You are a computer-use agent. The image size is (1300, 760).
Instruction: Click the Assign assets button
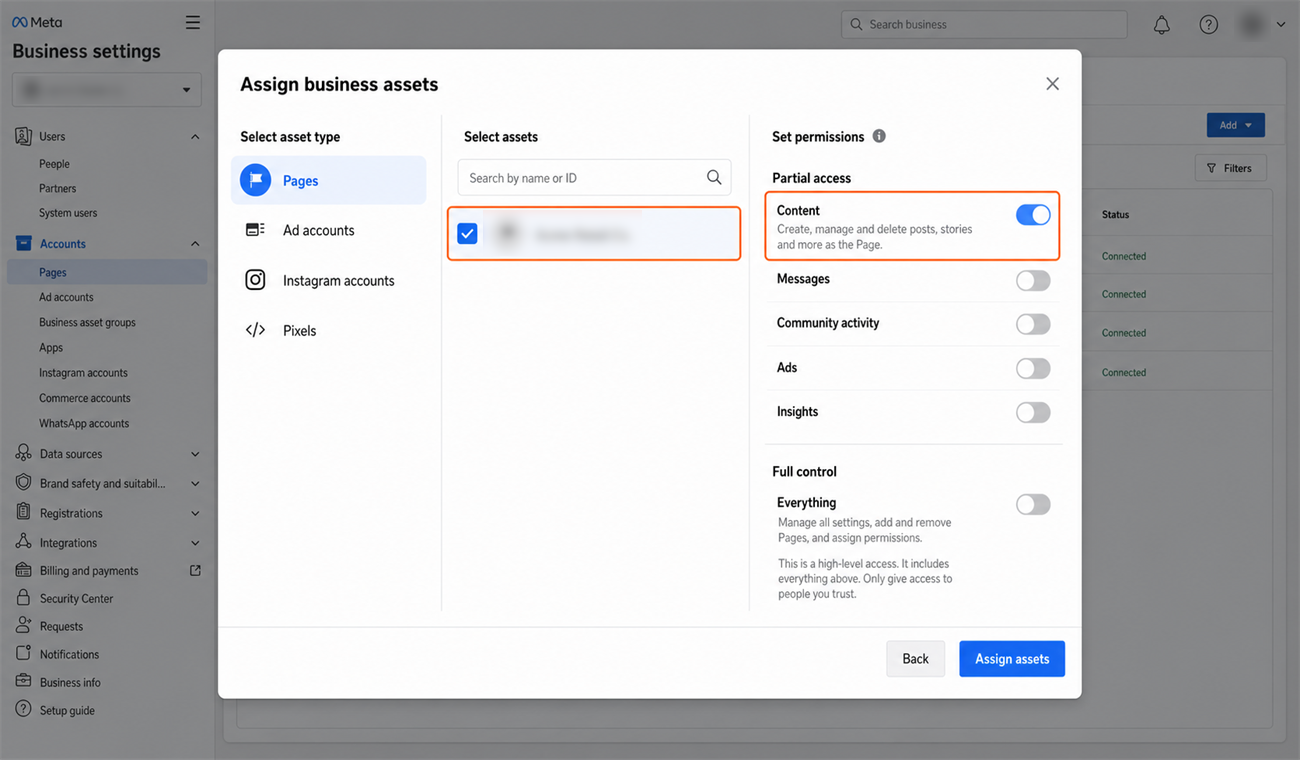(x=1012, y=659)
